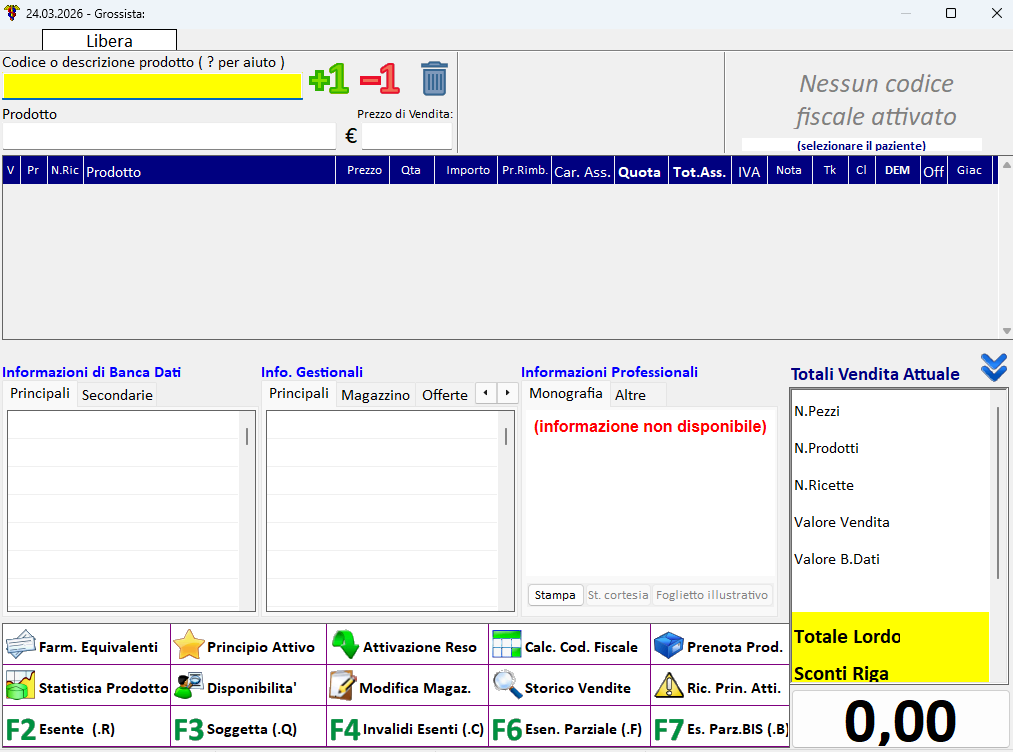Click the trash bin delete icon

[434, 79]
